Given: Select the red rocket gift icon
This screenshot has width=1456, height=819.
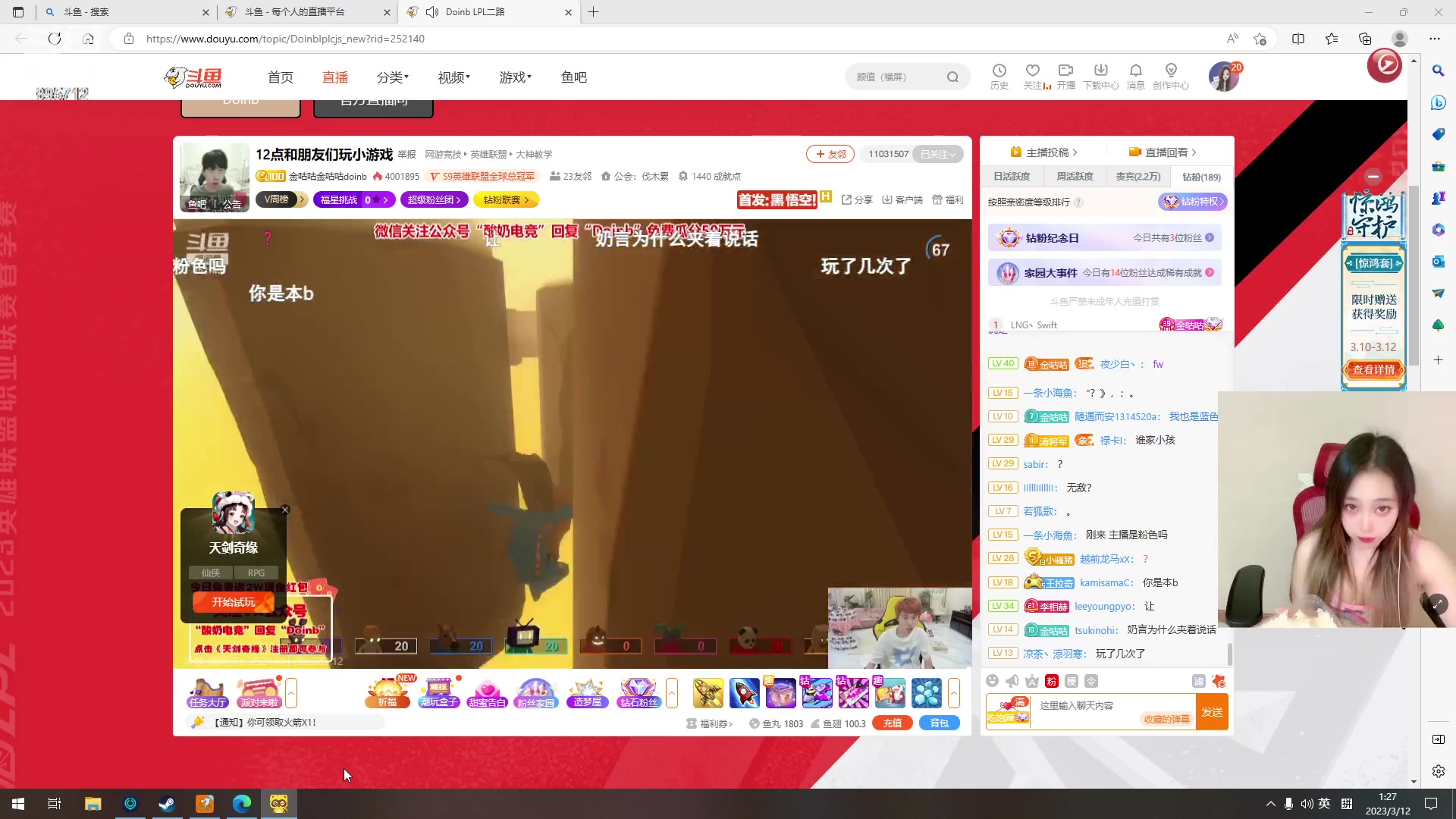Looking at the screenshot, I should 744,692.
